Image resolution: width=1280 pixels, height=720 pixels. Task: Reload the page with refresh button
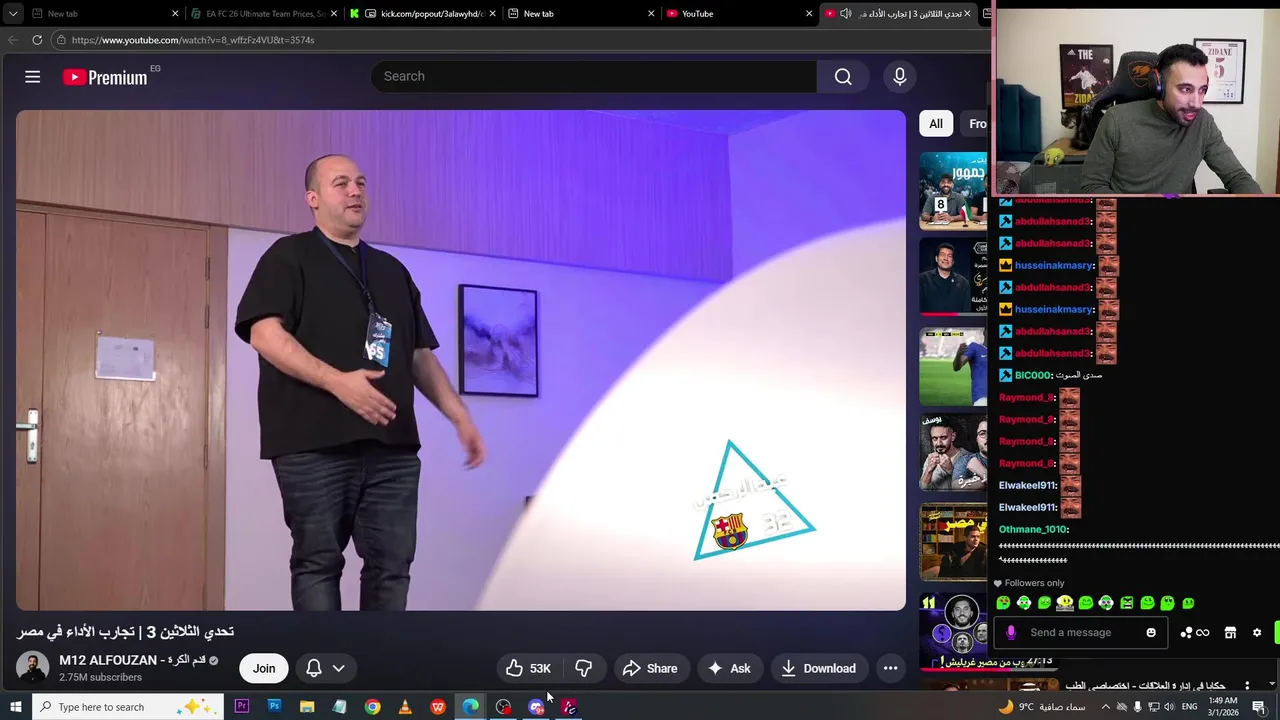[37, 40]
